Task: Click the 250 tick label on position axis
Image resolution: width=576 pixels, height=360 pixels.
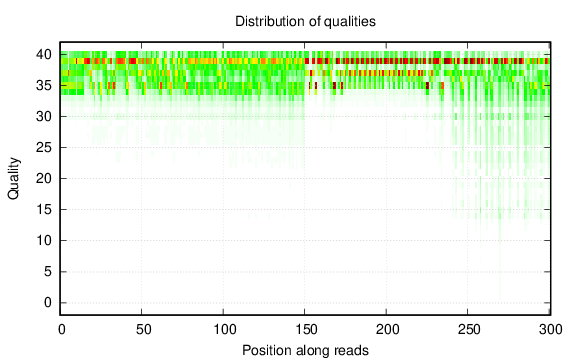Action: tap(469, 329)
